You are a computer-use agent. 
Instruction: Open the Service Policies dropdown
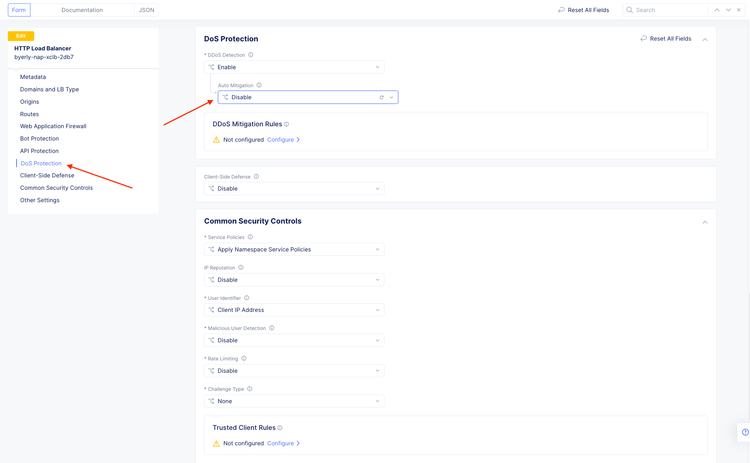[294, 249]
